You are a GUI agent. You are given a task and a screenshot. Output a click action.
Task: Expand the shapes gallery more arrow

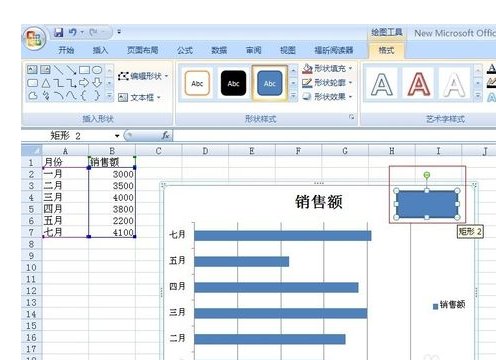[109, 96]
